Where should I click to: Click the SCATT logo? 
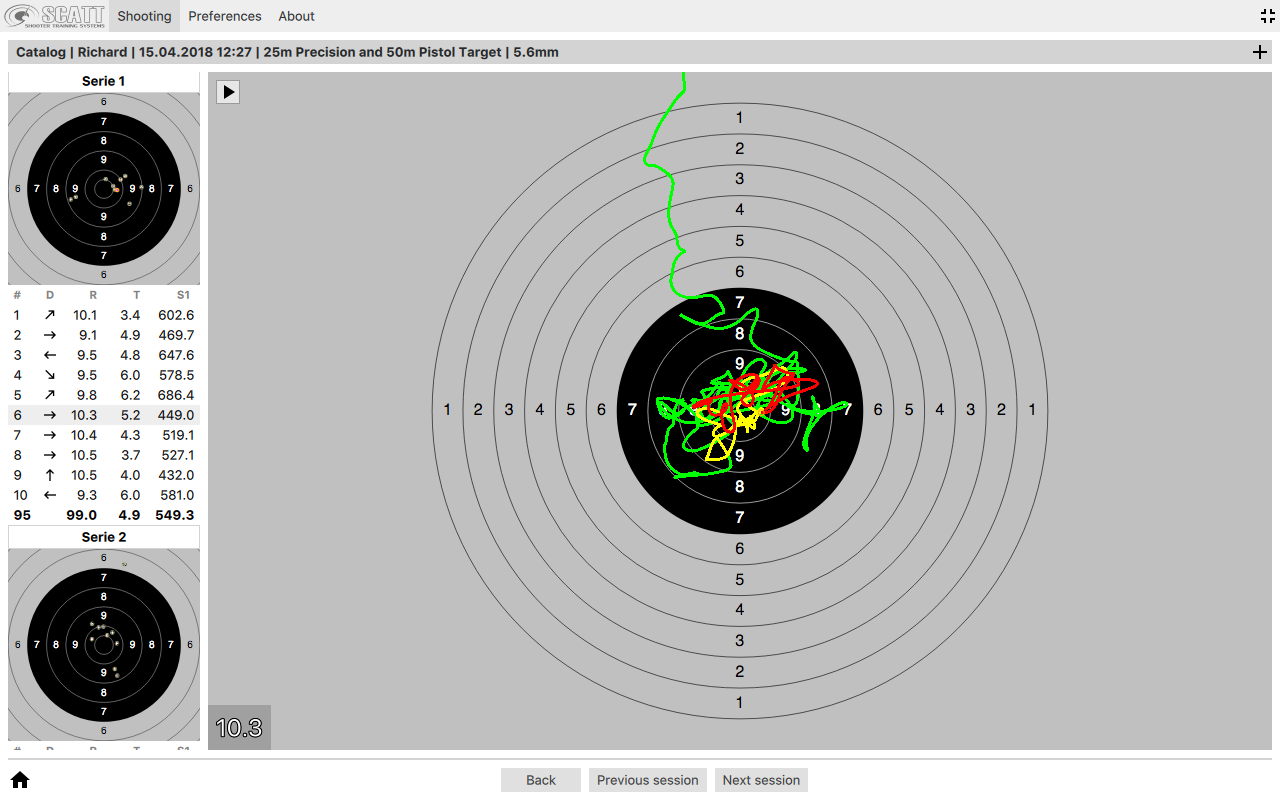pos(54,16)
